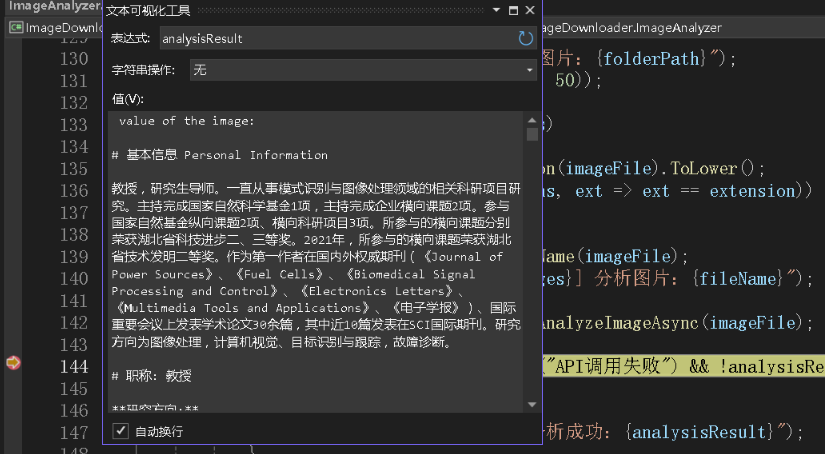Click line number 136 in editor
This screenshot has width=825, height=454.
coord(74,190)
